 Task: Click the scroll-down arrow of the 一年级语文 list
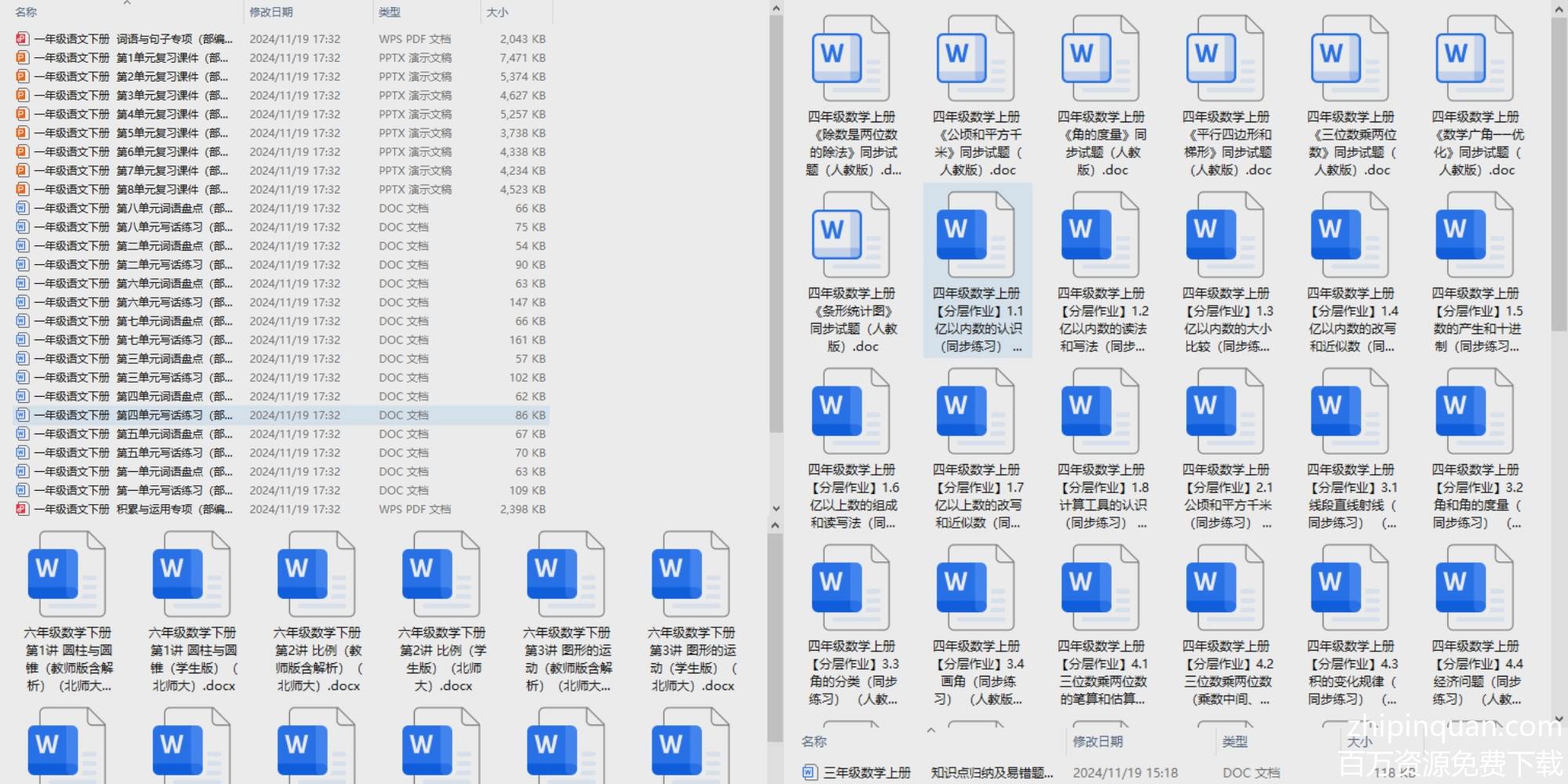tap(775, 508)
